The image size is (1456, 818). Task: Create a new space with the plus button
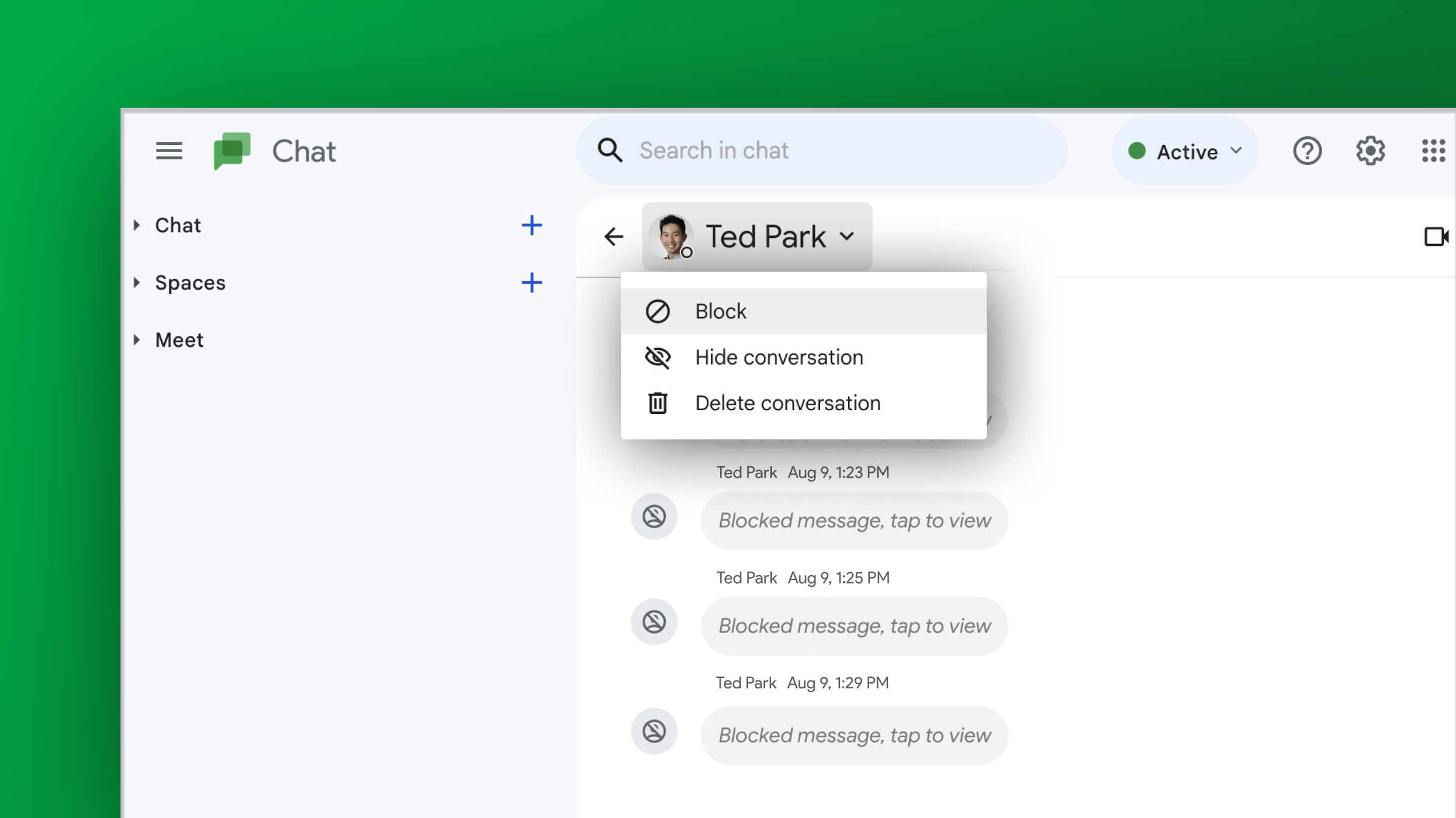pos(532,282)
